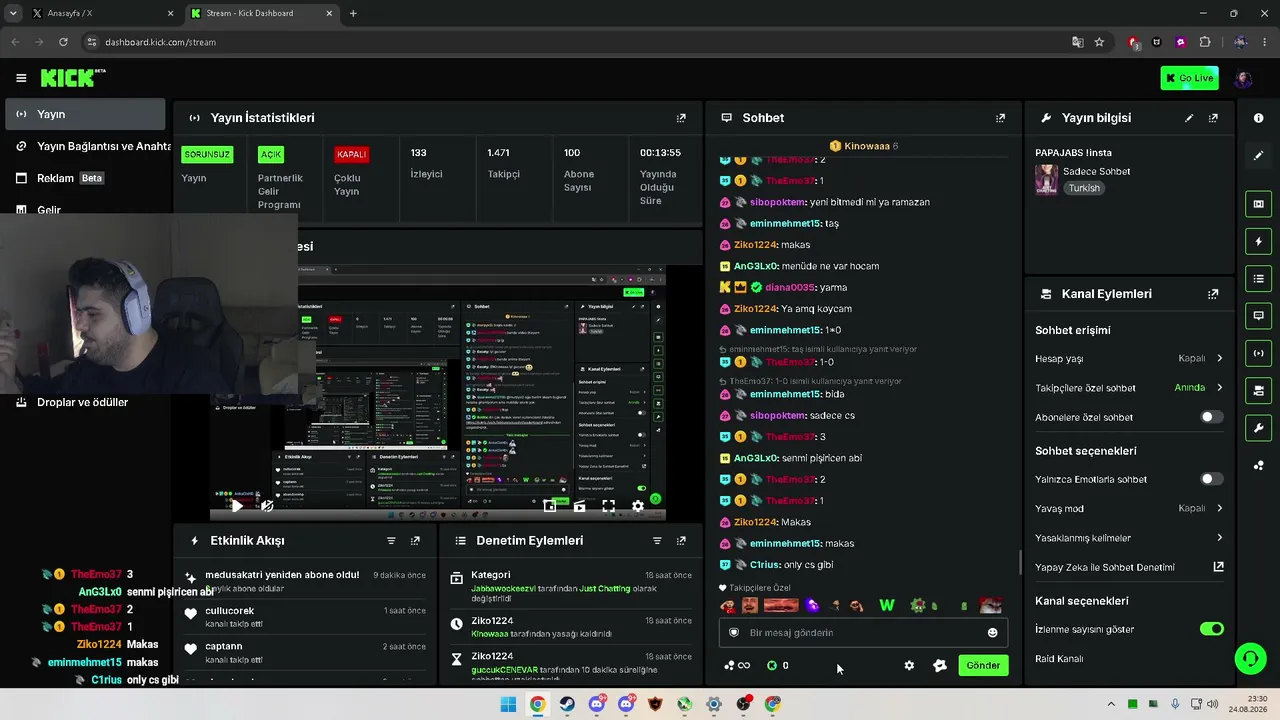The image size is (1280, 720).
Task: Unmute the stream preview audio
Action: coord(267,506)
